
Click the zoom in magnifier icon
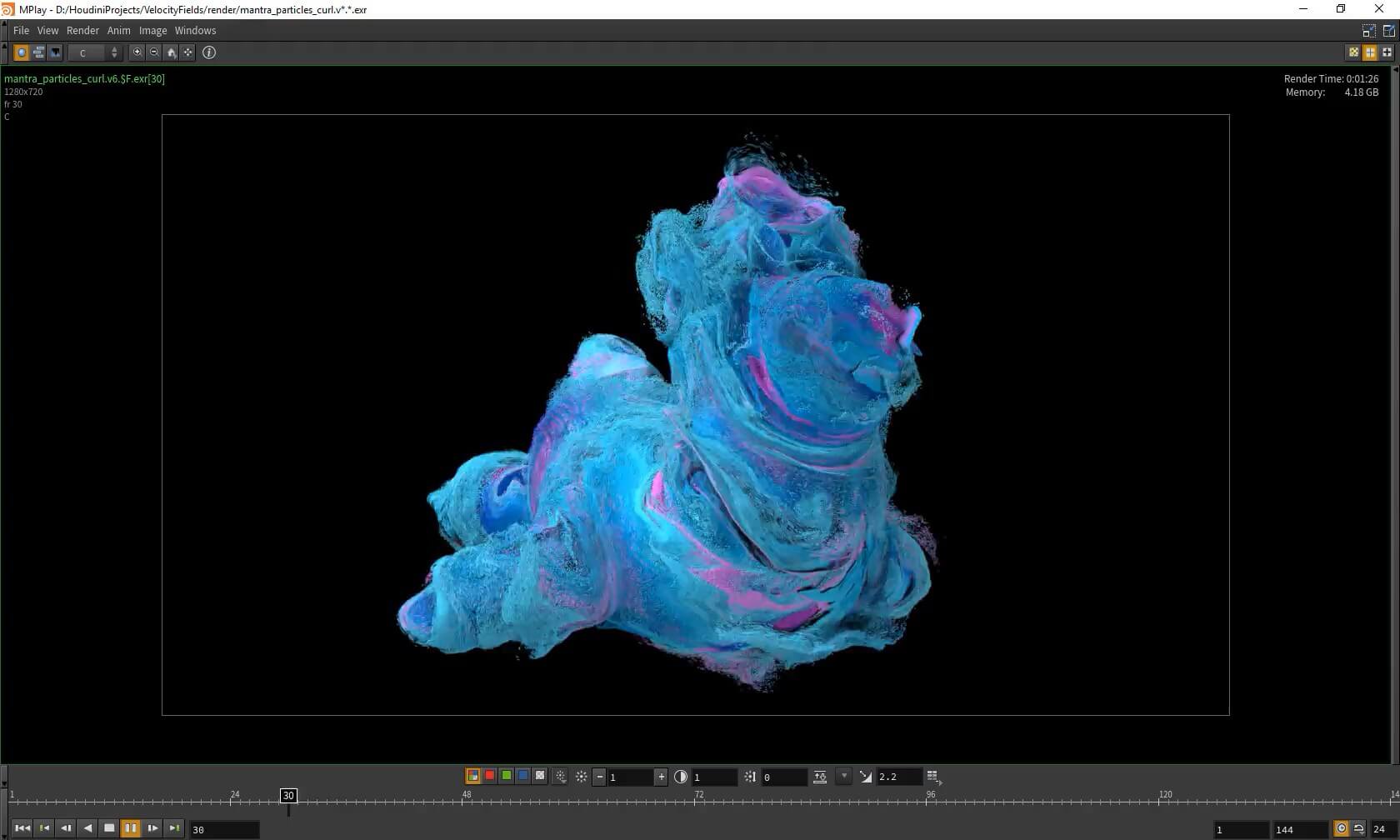click(x=137, y=52)
